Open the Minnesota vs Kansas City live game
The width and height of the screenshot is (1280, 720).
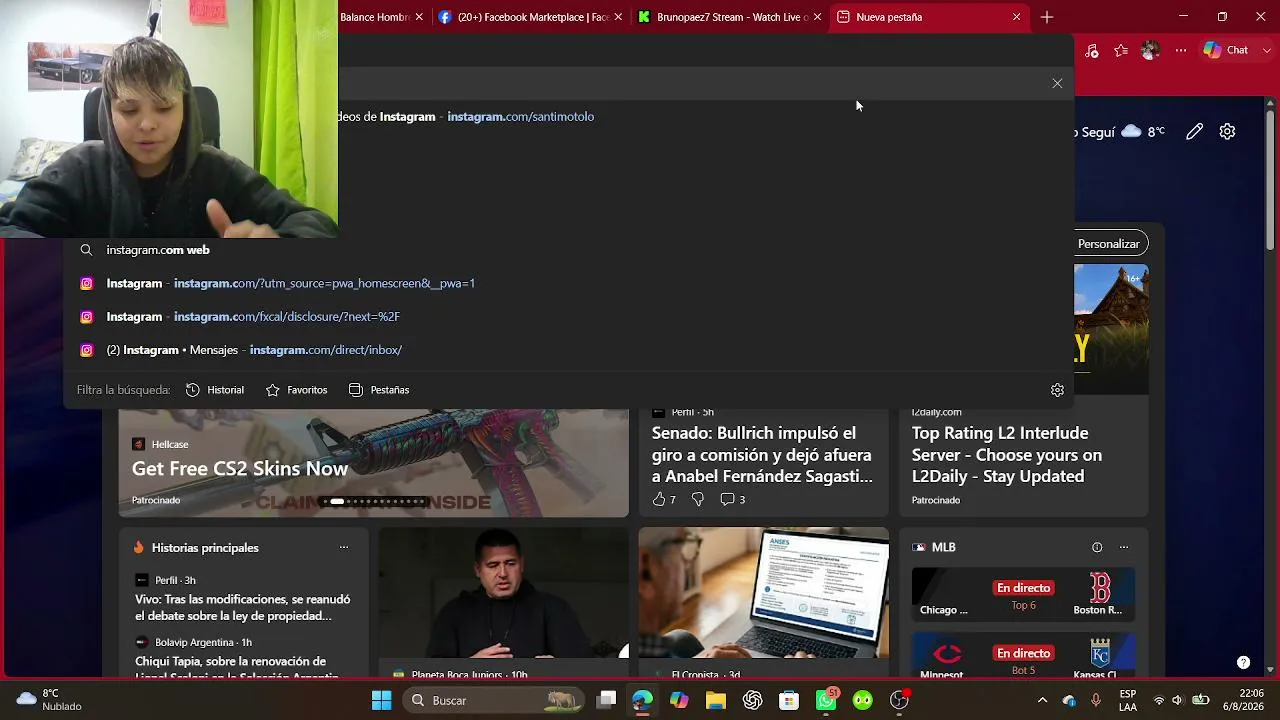[1023, 656]
